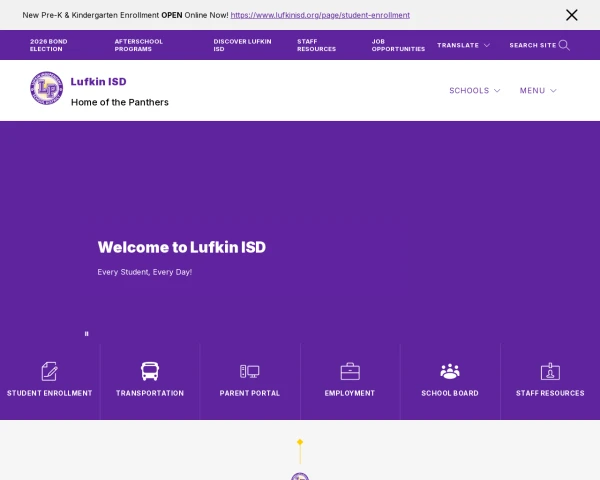Click the Lufkin ISD title link
The height and width of the screenshot is (480, 600).
tap(98, 82)
